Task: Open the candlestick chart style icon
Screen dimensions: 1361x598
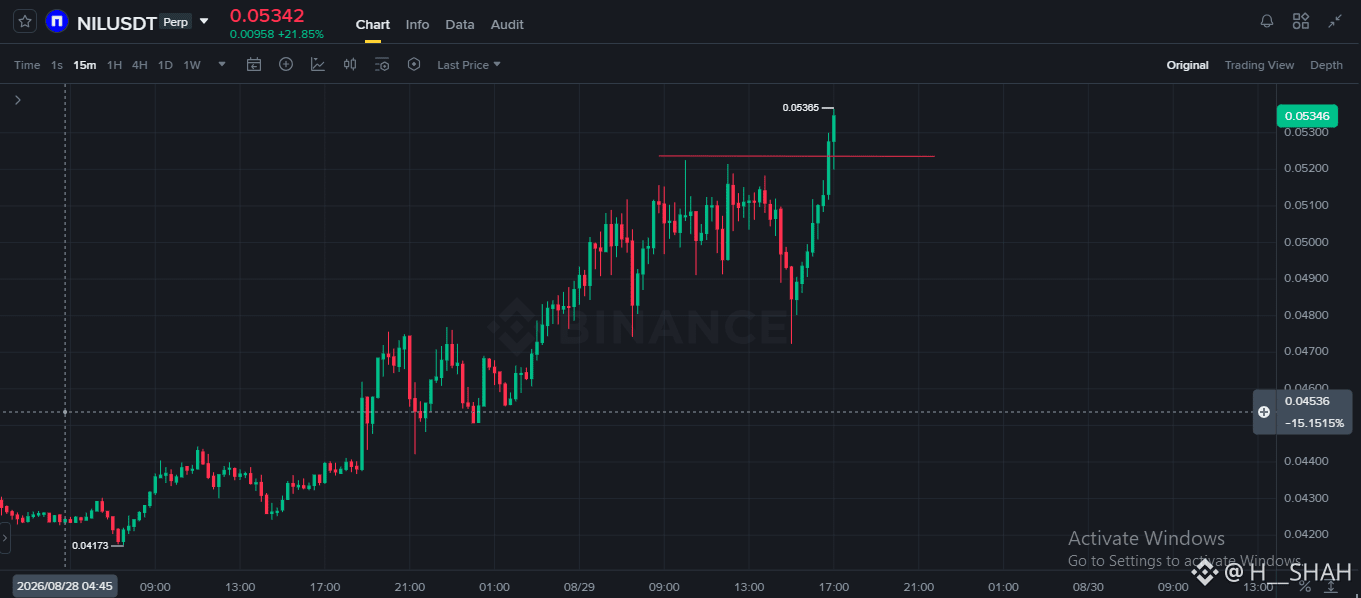Action: click(x=350, y=64)
